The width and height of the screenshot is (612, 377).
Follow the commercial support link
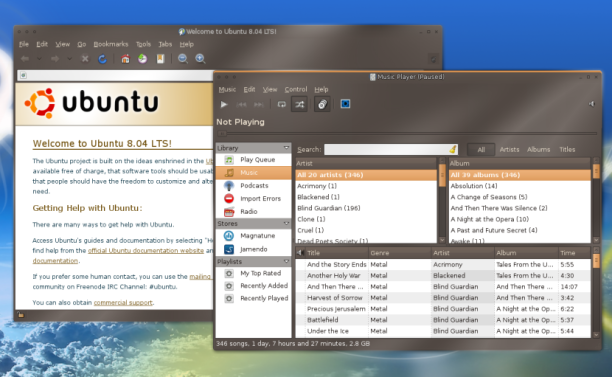click(x=123, y=302)
